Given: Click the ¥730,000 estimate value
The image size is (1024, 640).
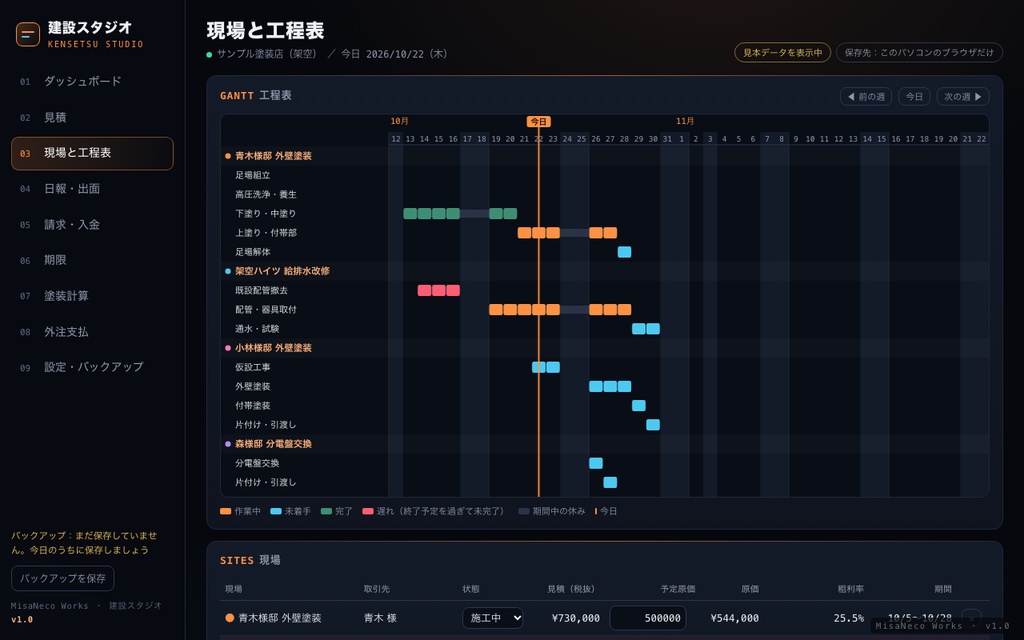Looking at the screenshot, I should [575, 618].
